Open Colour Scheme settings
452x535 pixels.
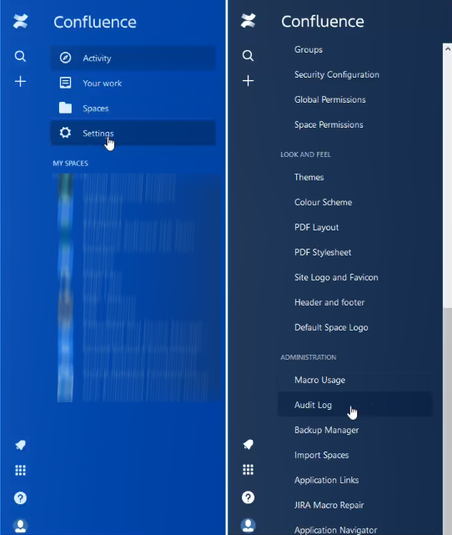pos(323,202)
